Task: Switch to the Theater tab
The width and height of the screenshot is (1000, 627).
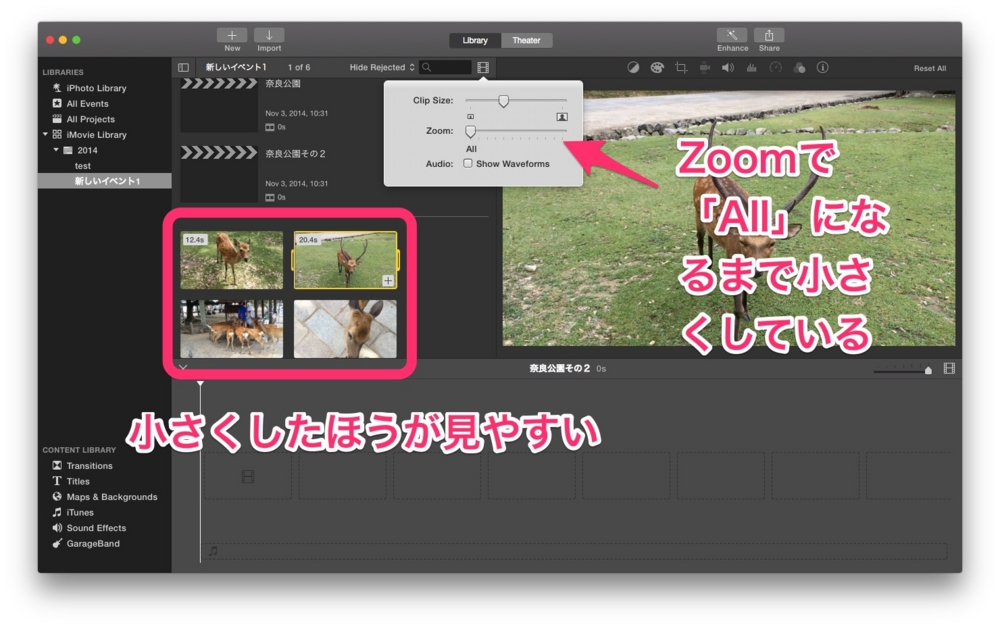Action: point(527,40)
